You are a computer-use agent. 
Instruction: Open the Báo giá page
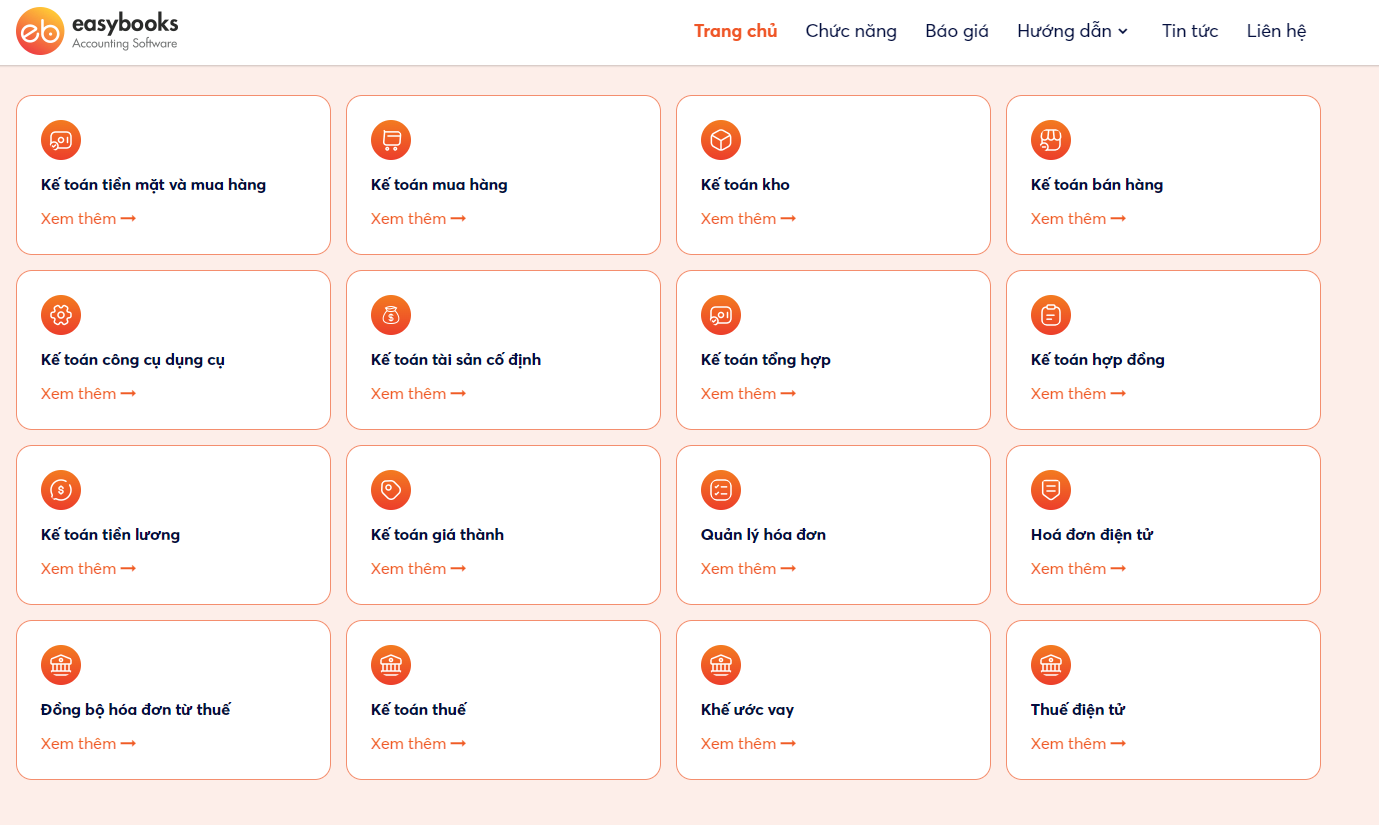pos(957,31)
